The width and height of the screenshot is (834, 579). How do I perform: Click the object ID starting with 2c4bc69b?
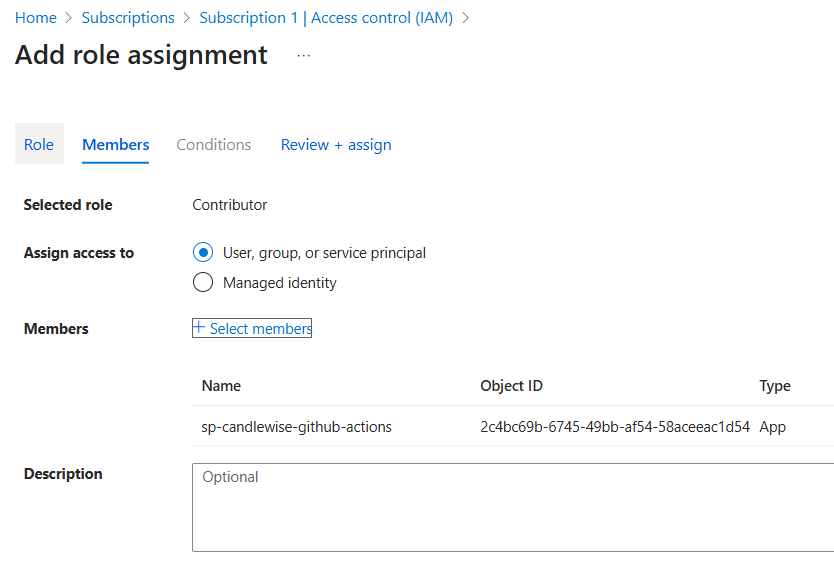point(615,427)
